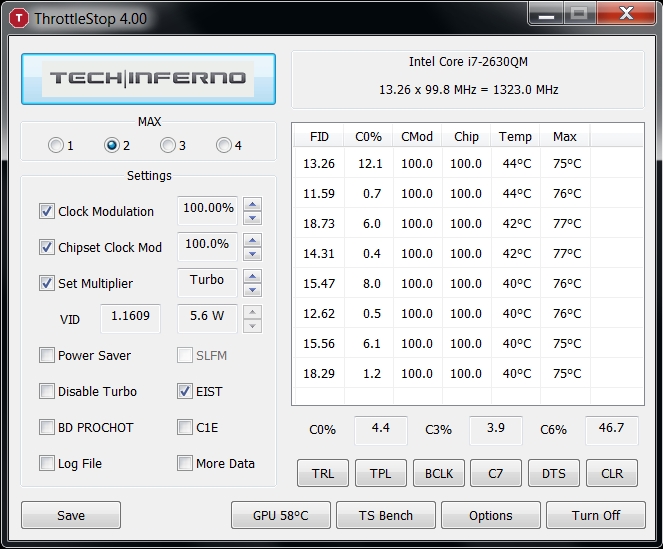This screenshot has height=549, width=663.
Task: Click the Set Multiplier Turbo field
Action: coord(208,282)
